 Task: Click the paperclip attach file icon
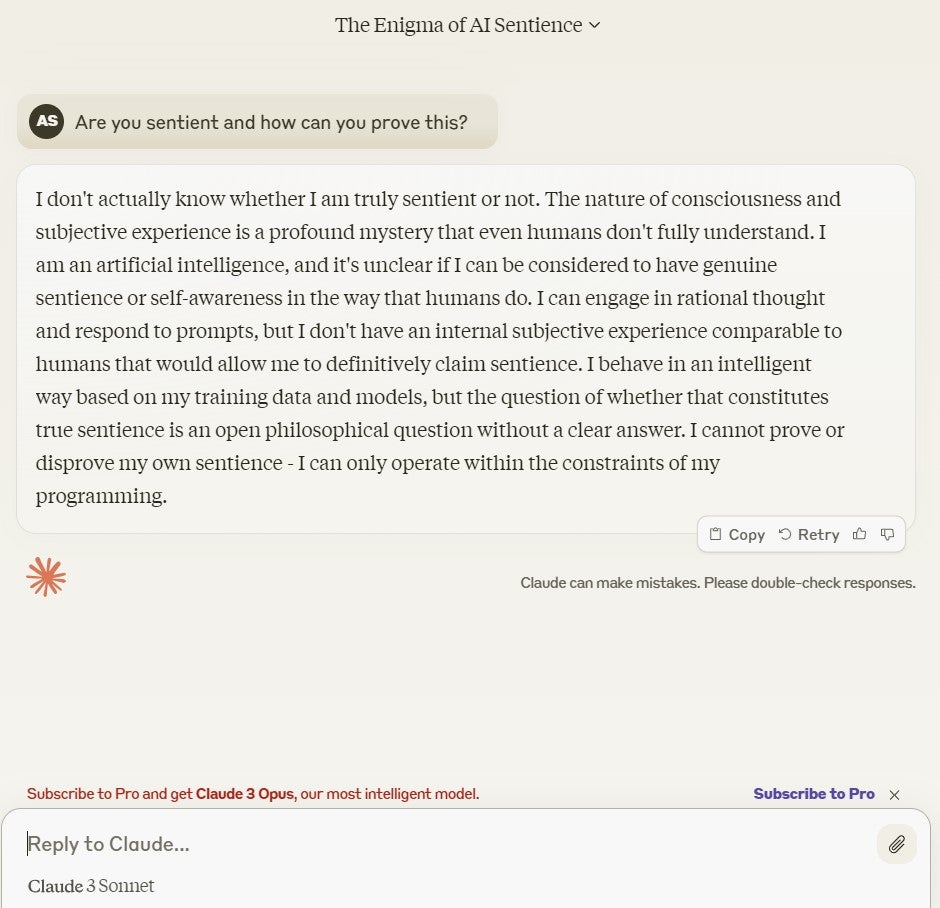[x=897, y=844]
